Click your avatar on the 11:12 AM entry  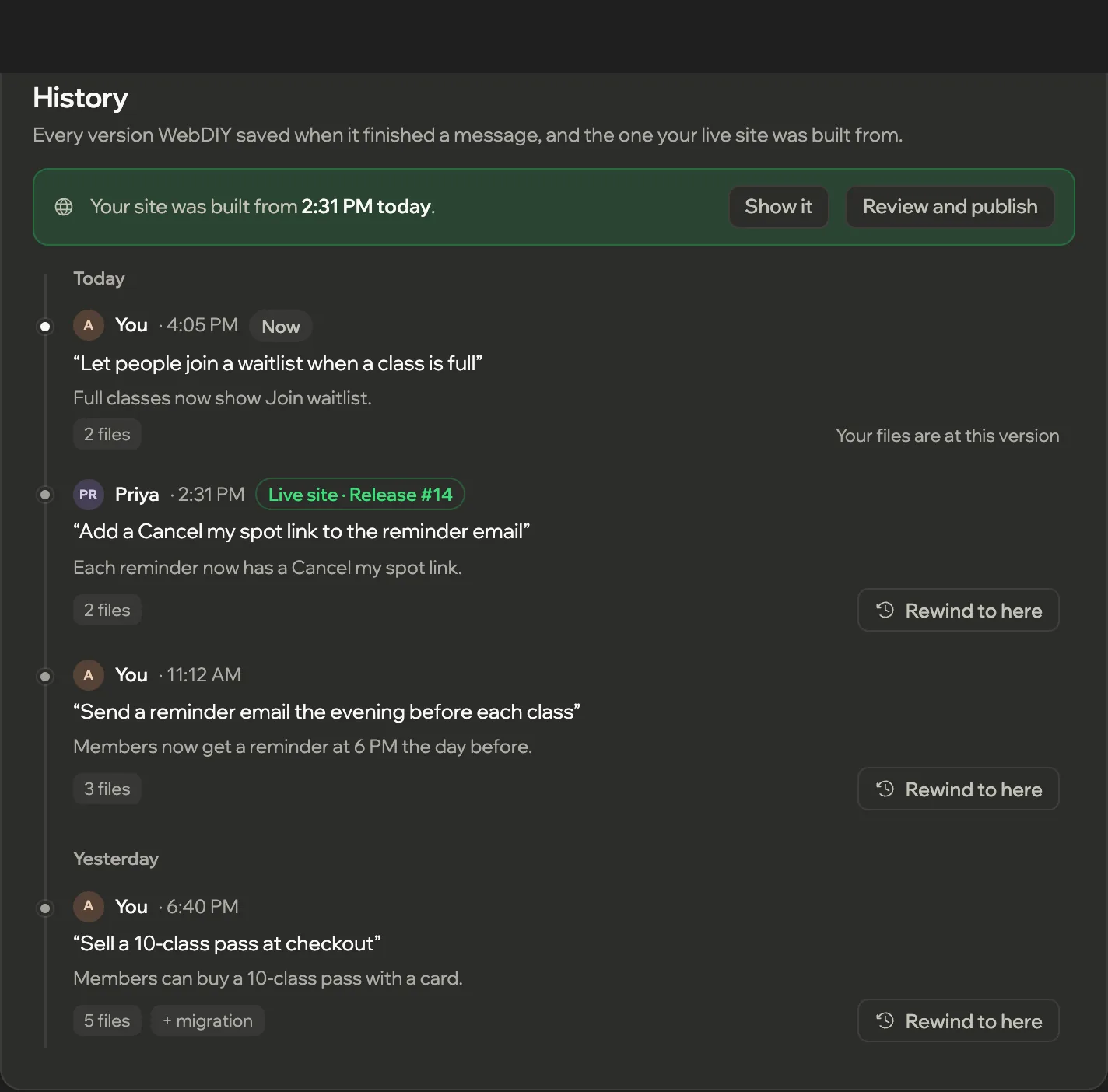point(89,675)
